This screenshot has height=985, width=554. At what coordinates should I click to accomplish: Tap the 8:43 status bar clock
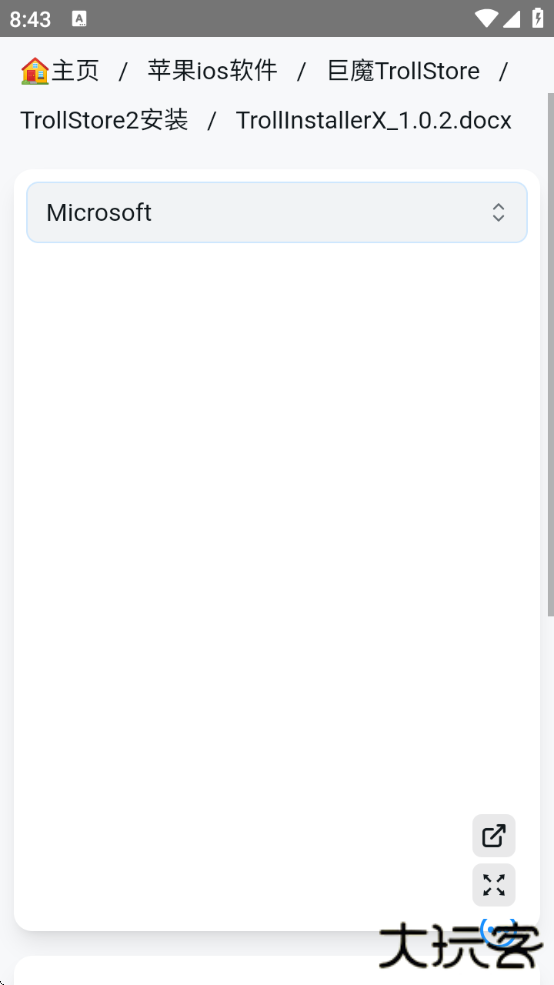click(x=30, y=19)
